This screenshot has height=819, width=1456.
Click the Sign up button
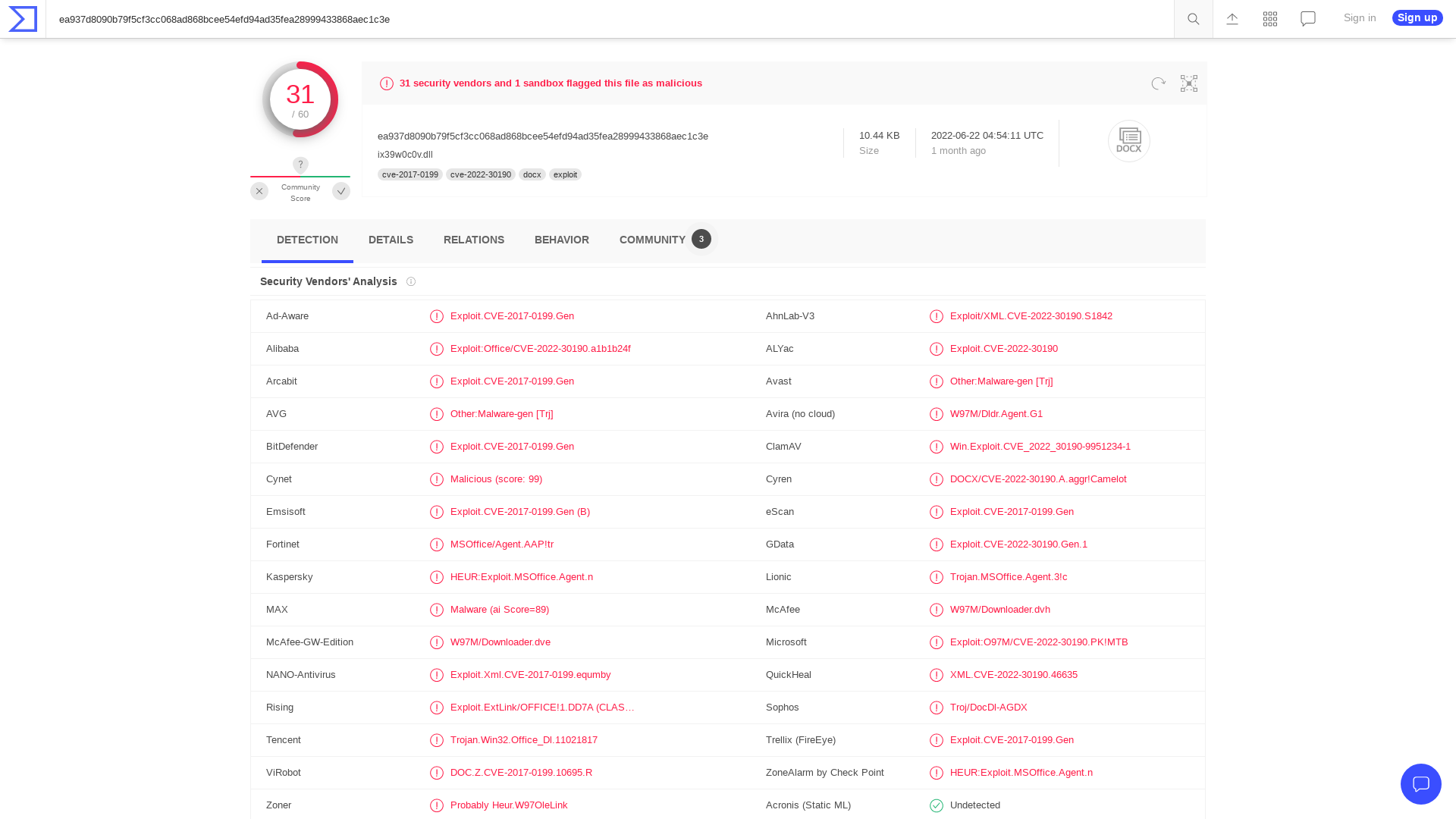click(x=1417, y=17)
